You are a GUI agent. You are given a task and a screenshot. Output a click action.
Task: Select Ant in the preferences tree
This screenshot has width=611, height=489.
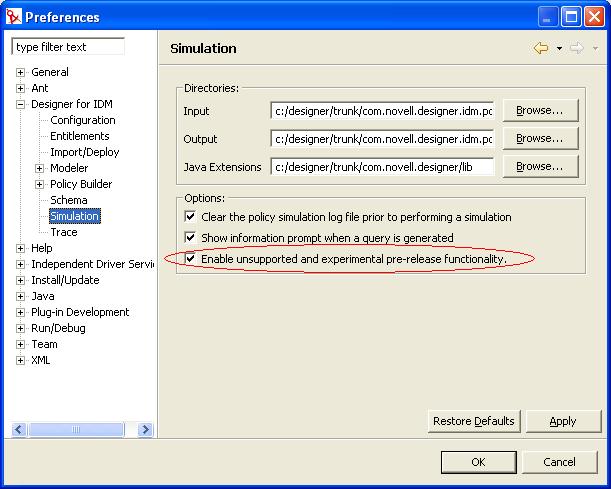pos(40,88)
